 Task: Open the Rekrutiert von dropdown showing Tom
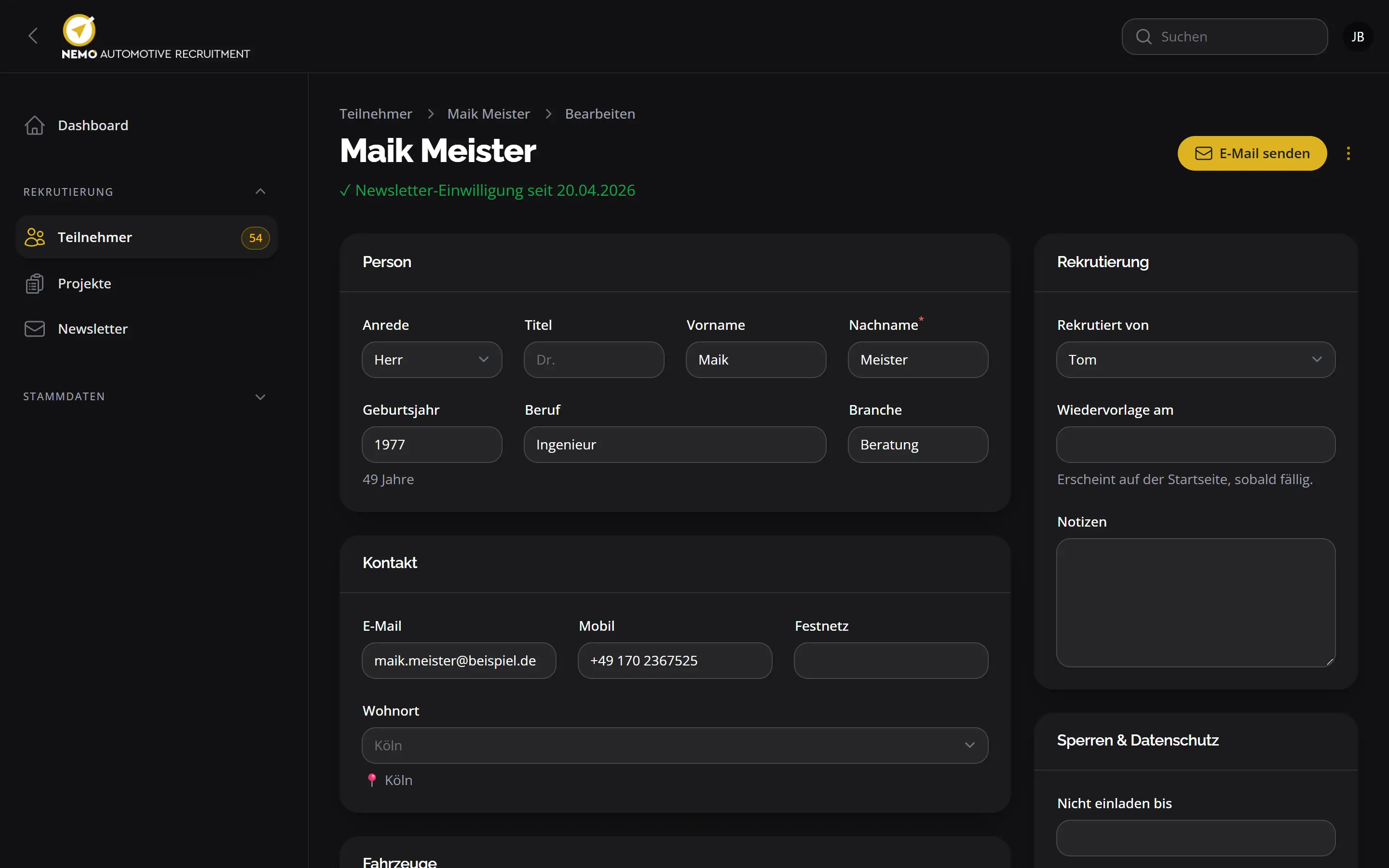[x=1196, y=360]
